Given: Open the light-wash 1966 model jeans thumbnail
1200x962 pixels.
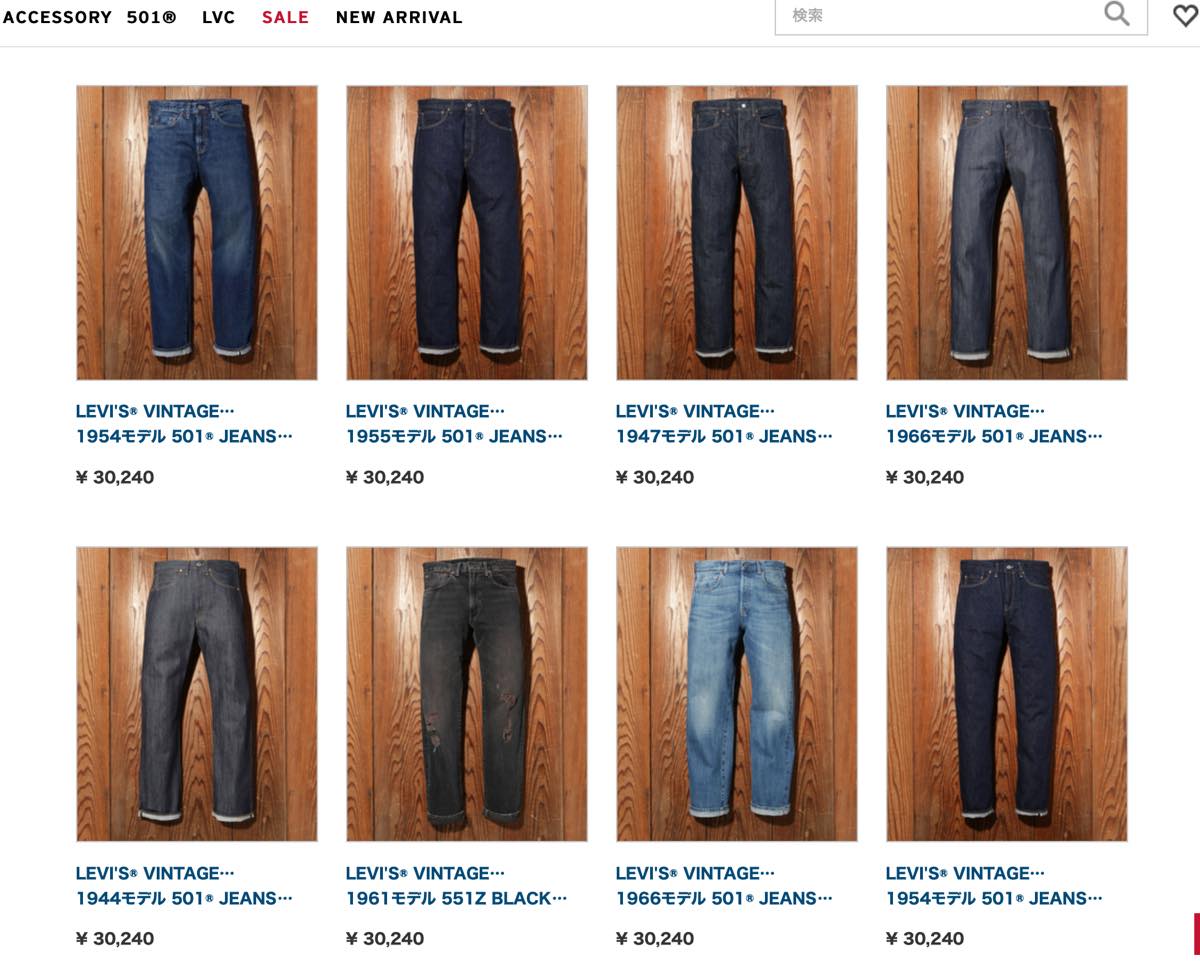Looking at the screenshot, I should [737, 694].
